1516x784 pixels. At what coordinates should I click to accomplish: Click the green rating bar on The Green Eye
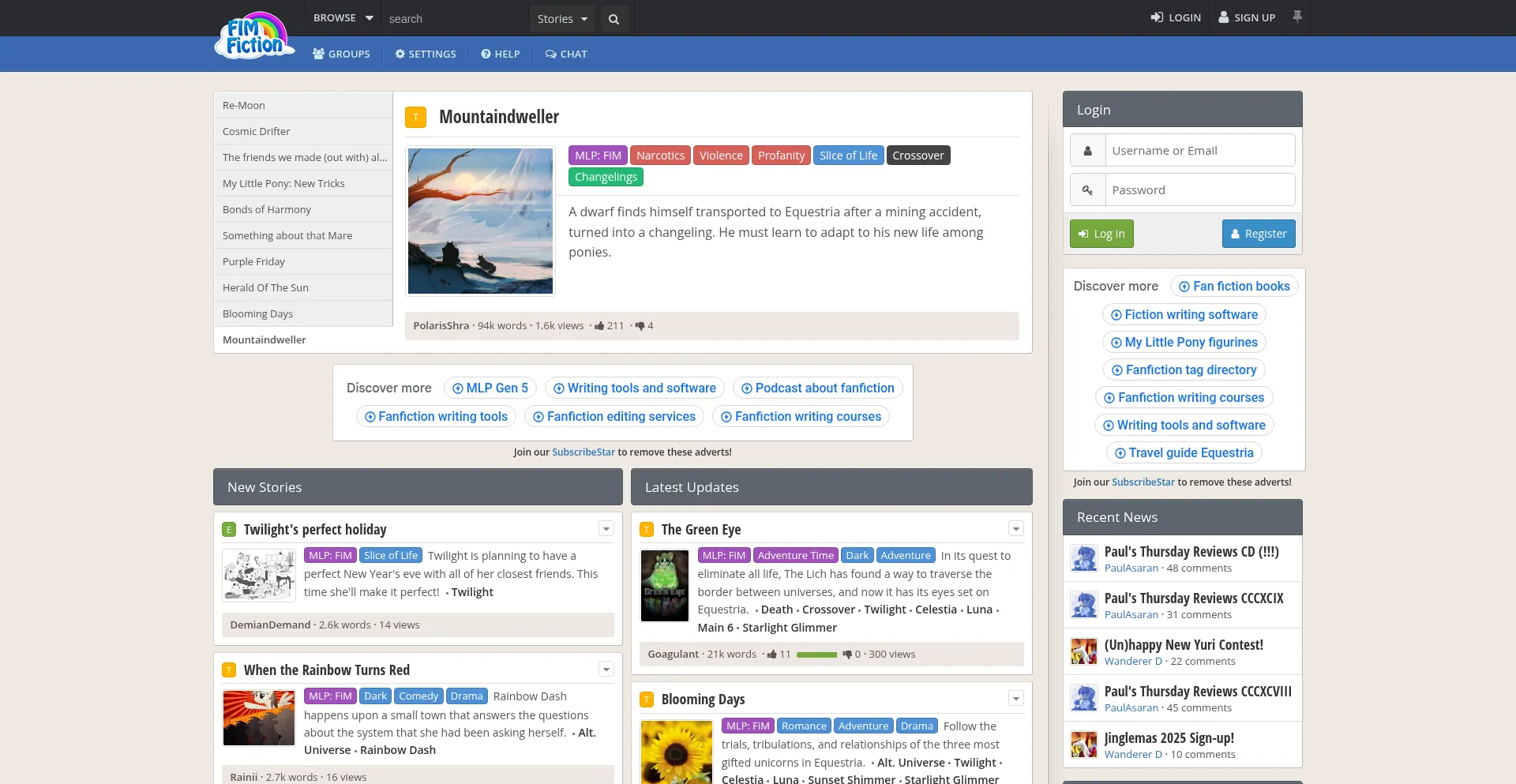click(817, 654)
